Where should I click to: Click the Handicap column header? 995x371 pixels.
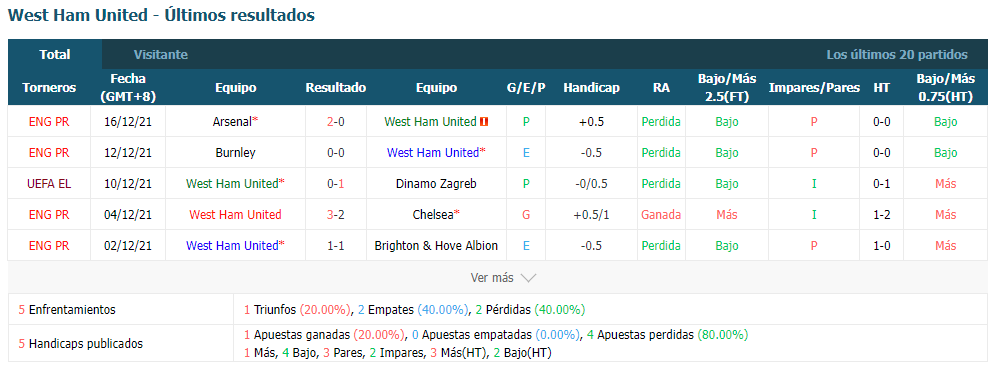[591, 88]
